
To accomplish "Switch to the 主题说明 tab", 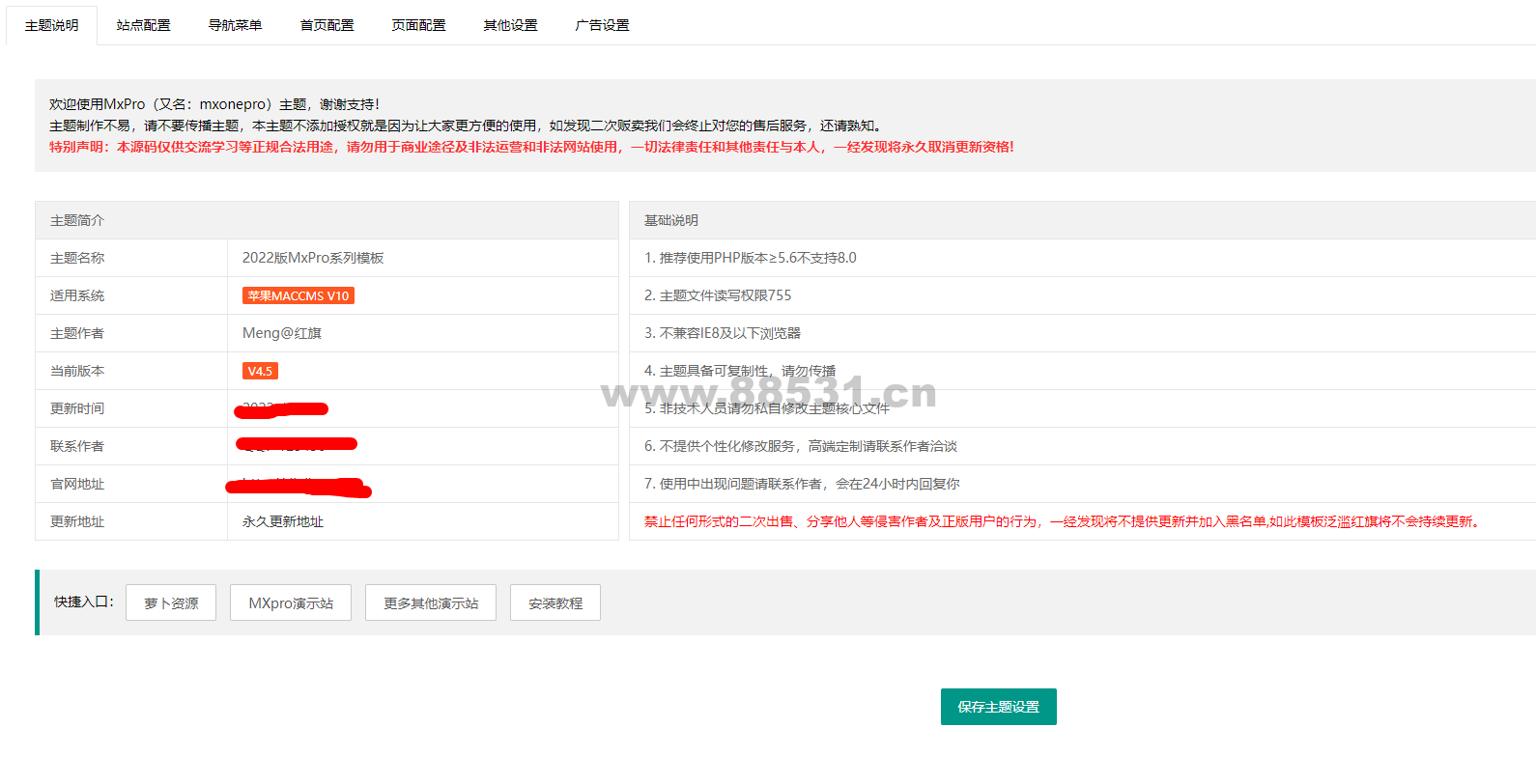I will [x=52, y=25].
